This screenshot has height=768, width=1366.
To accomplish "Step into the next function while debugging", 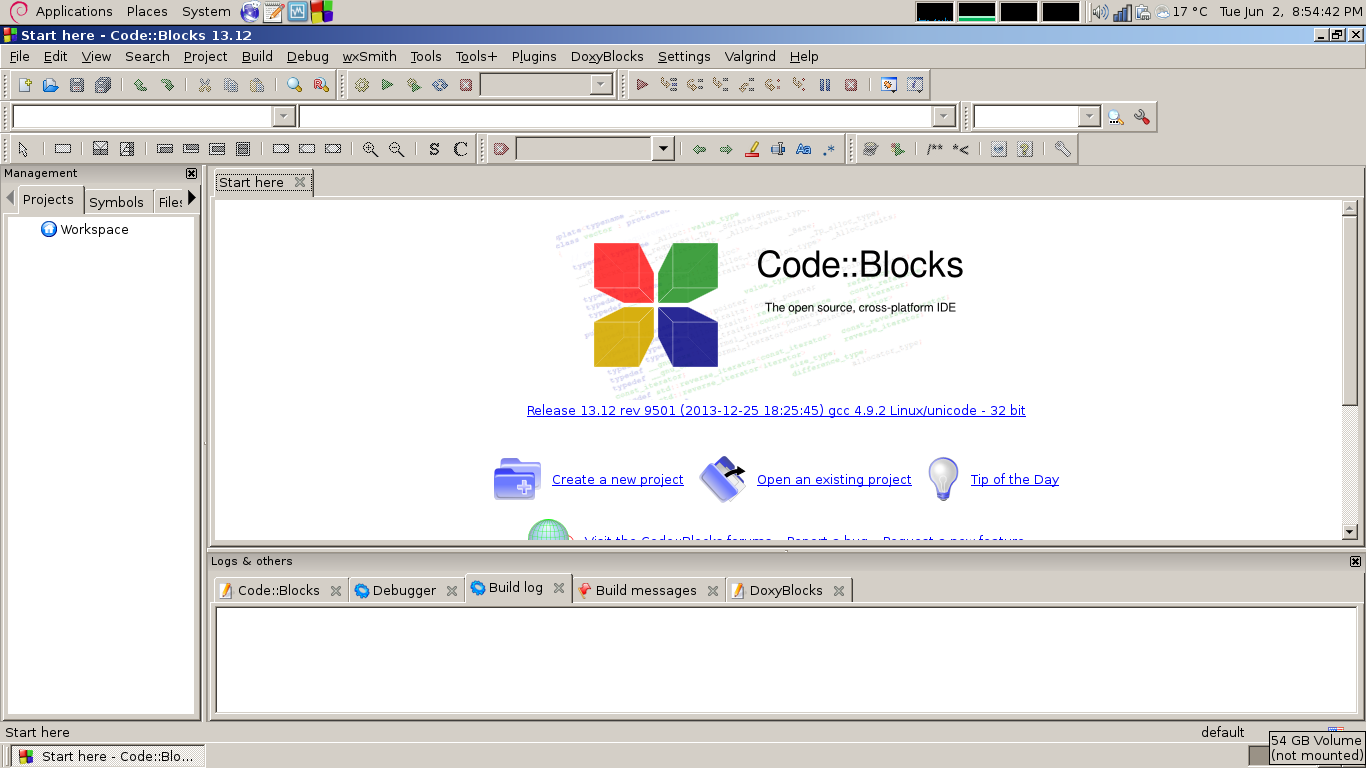I will coord(721,84).
